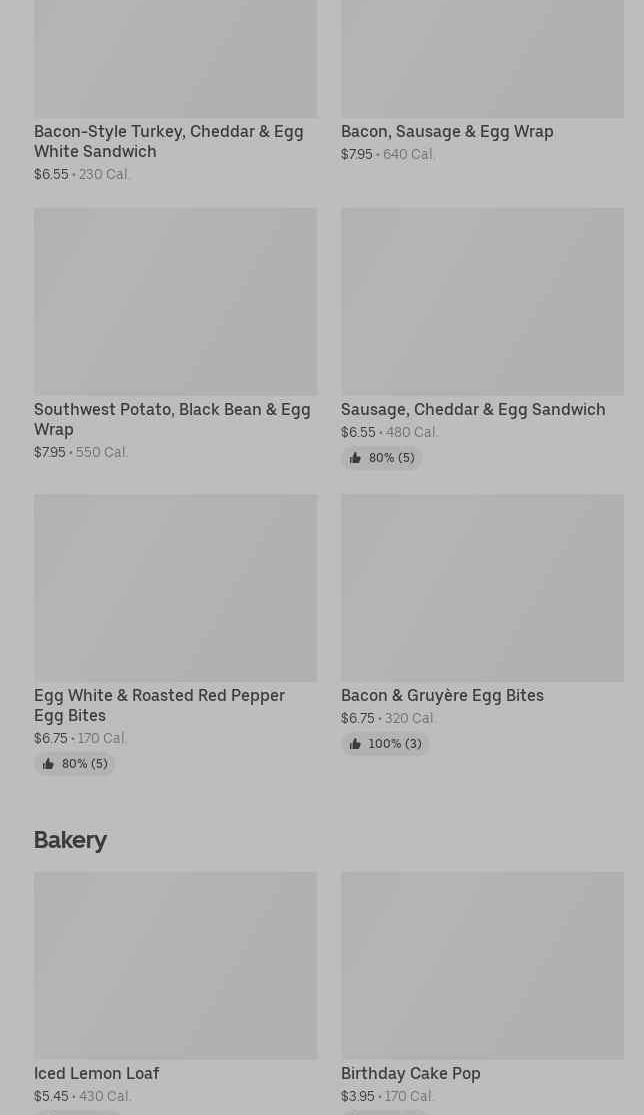Viewport: 644px width, 1115px height.
Task: Select Southwest Potato, Black Bean & Egg Wrap
Action: click(x=172, y=419)
